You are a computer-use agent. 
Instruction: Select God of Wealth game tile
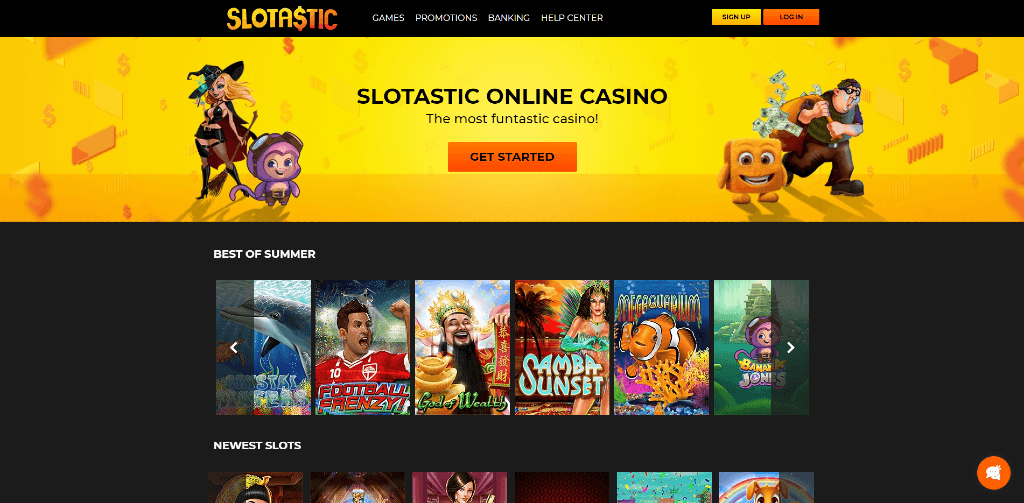point(462,348)
